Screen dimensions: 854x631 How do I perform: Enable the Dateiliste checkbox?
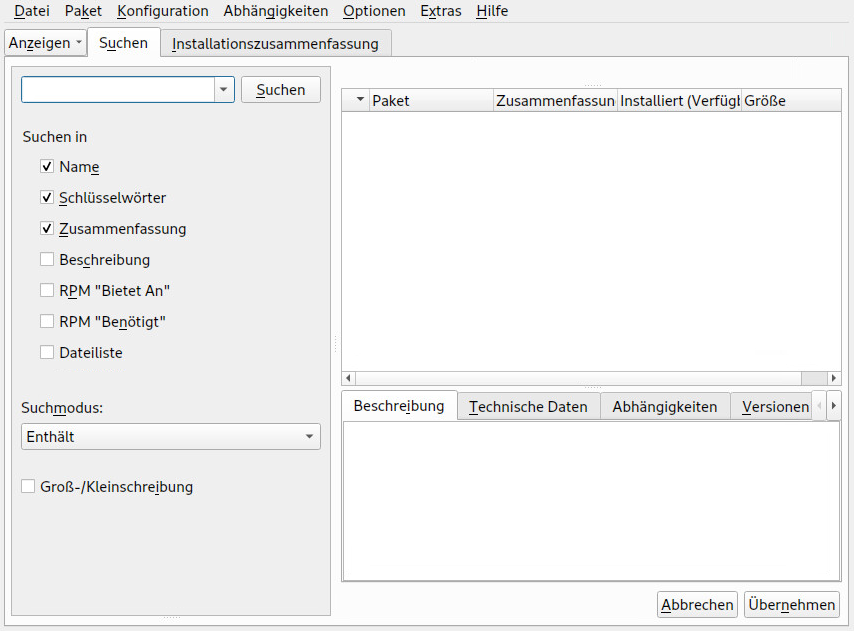(x=47, y=352)
